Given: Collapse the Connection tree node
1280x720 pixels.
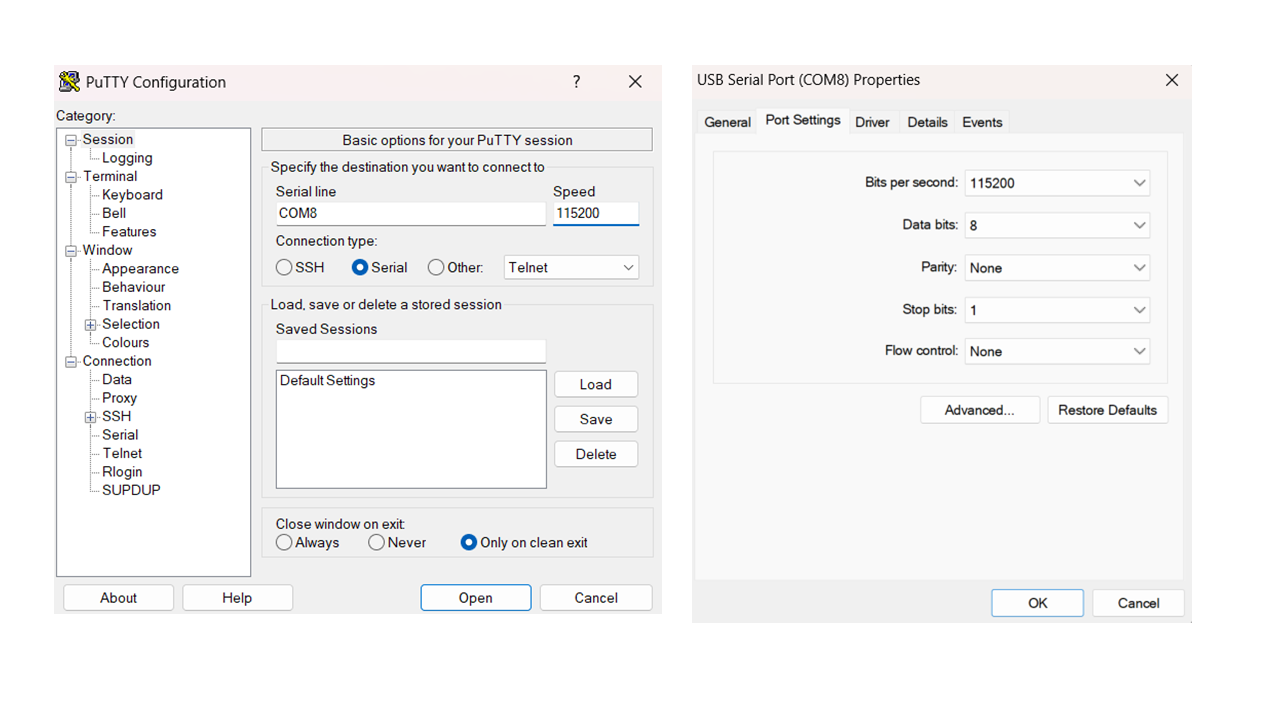Looking at the screenshot, I should pos(71,362).
